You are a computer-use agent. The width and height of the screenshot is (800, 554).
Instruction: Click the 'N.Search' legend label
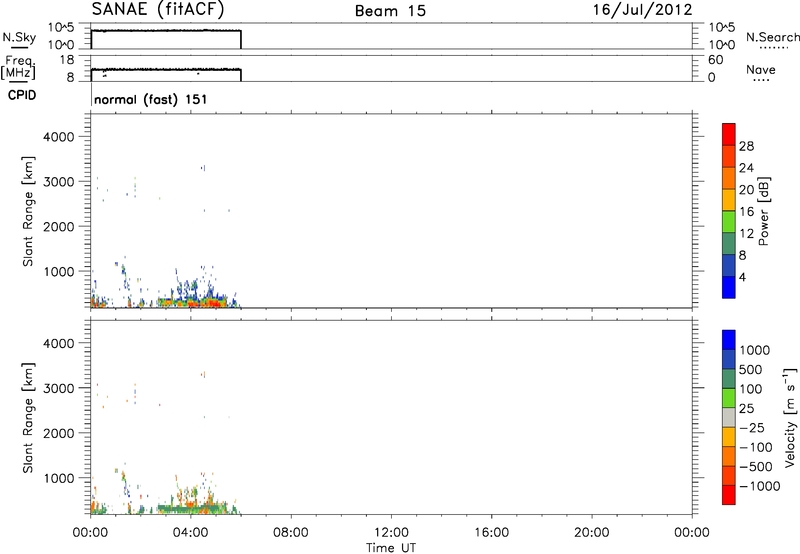pyautogui.click(x=772, y=37)
